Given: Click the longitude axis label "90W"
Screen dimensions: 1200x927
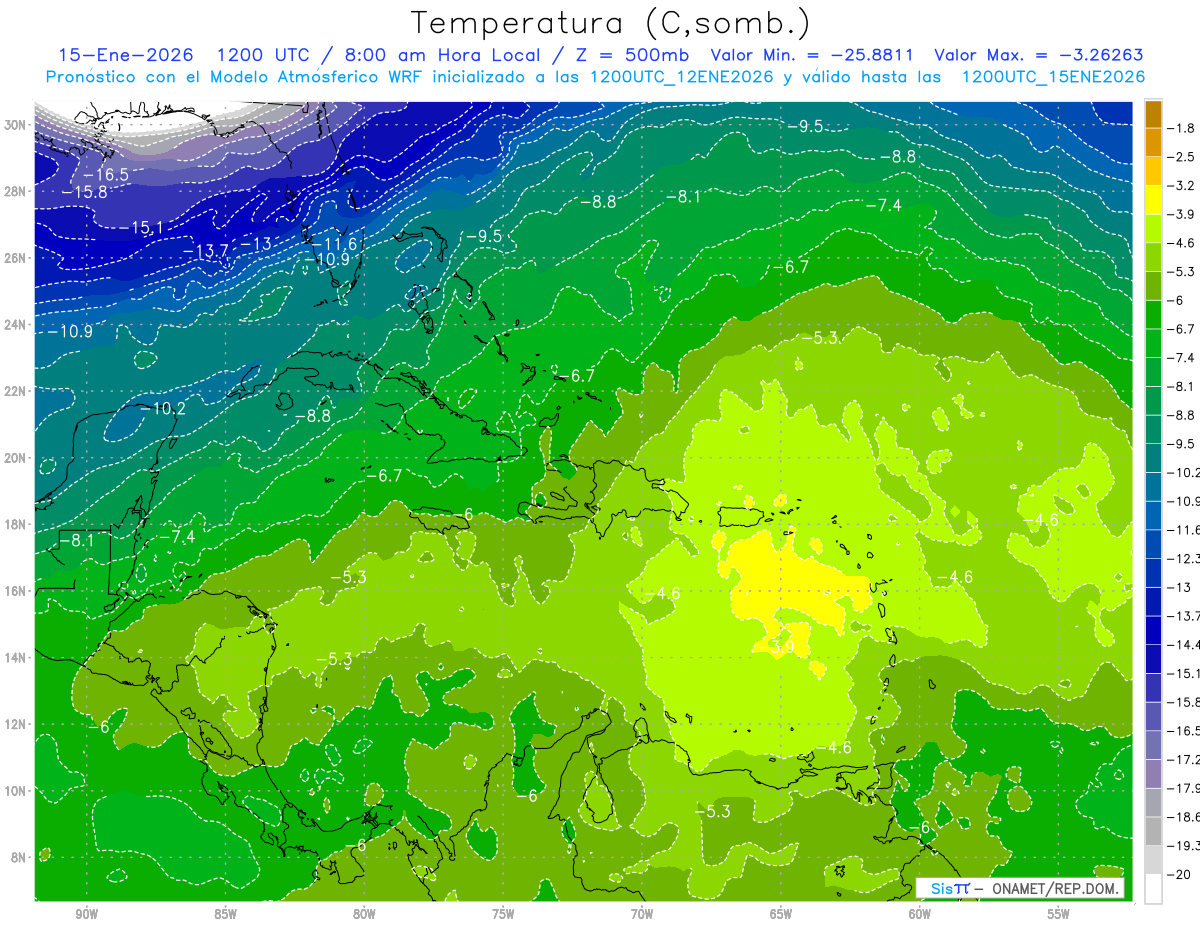Looking at the screenshot, I should click(86, 914).
